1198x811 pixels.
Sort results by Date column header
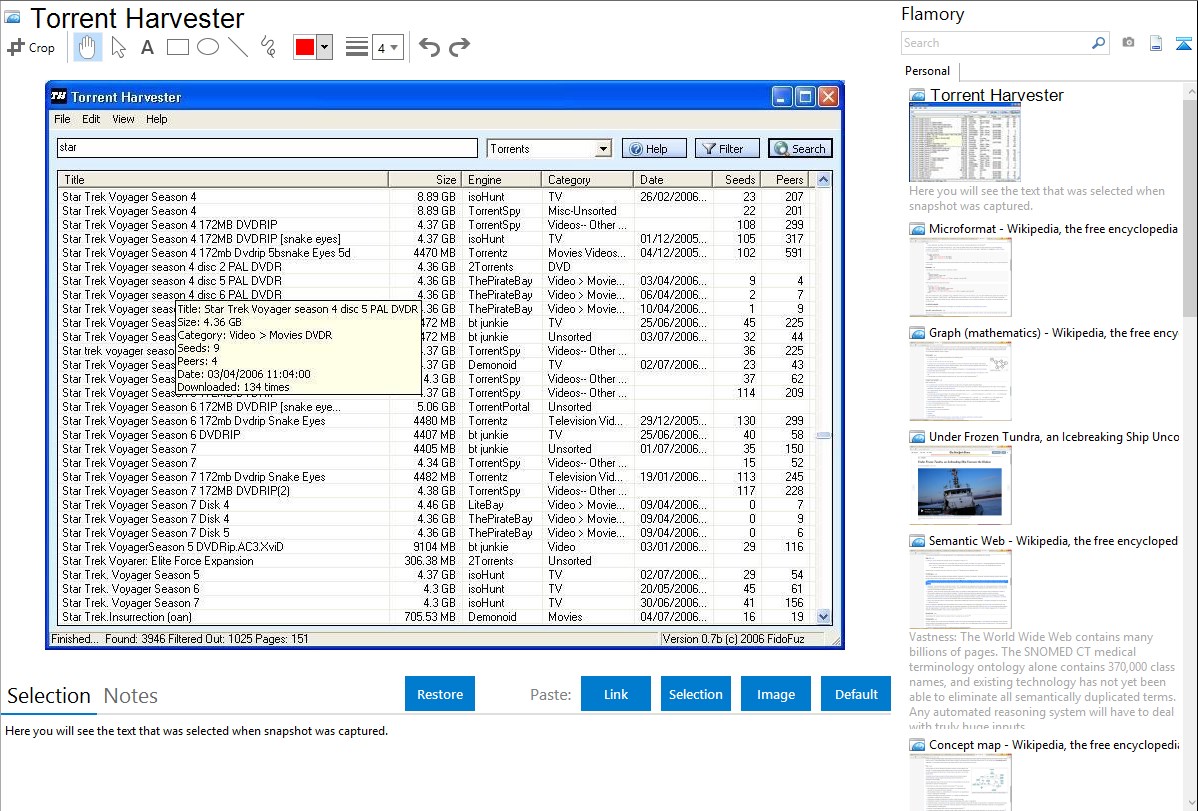pos(672,180)
